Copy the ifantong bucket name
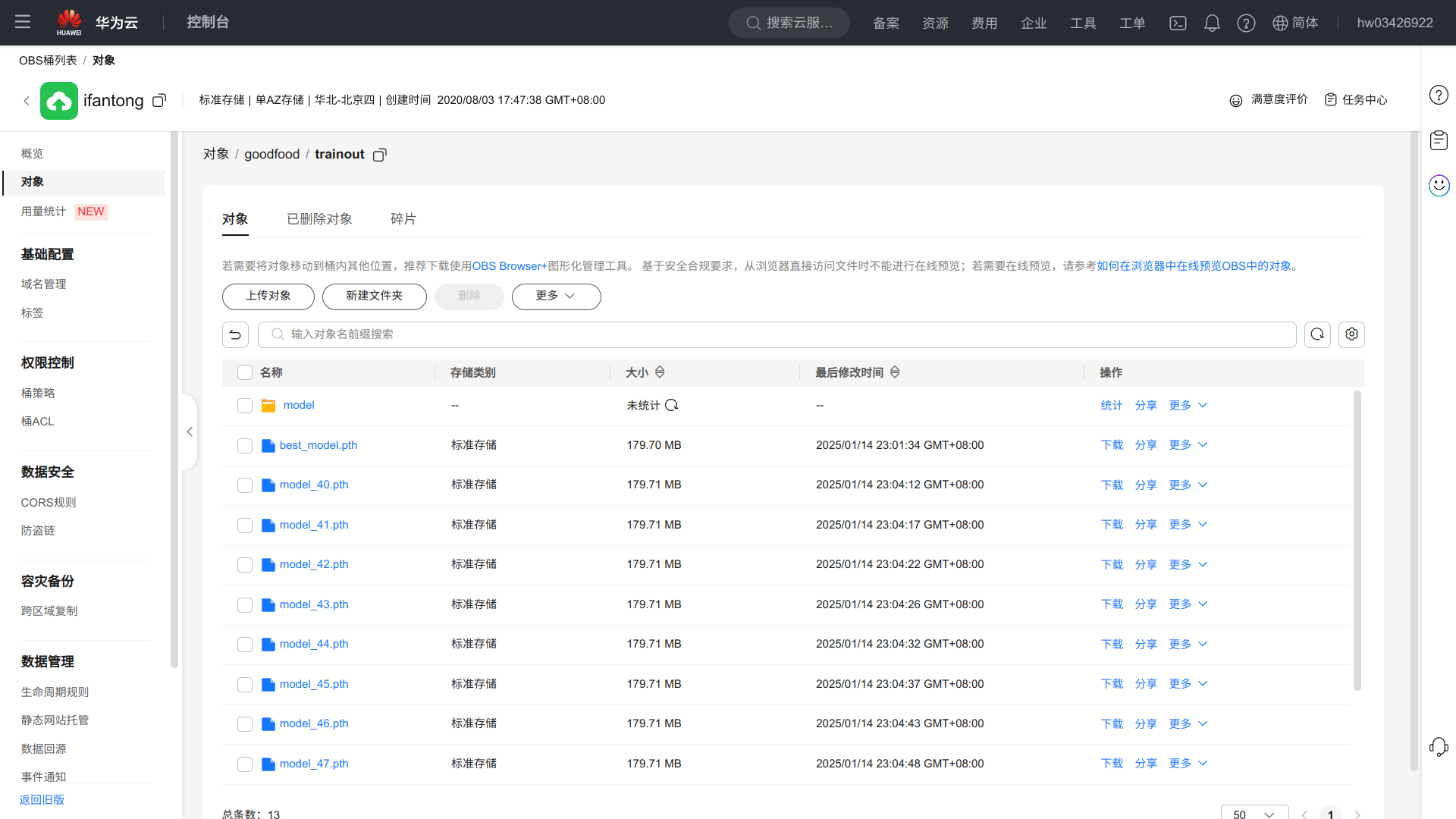The image size is (1456, 819). coord(159,101)
